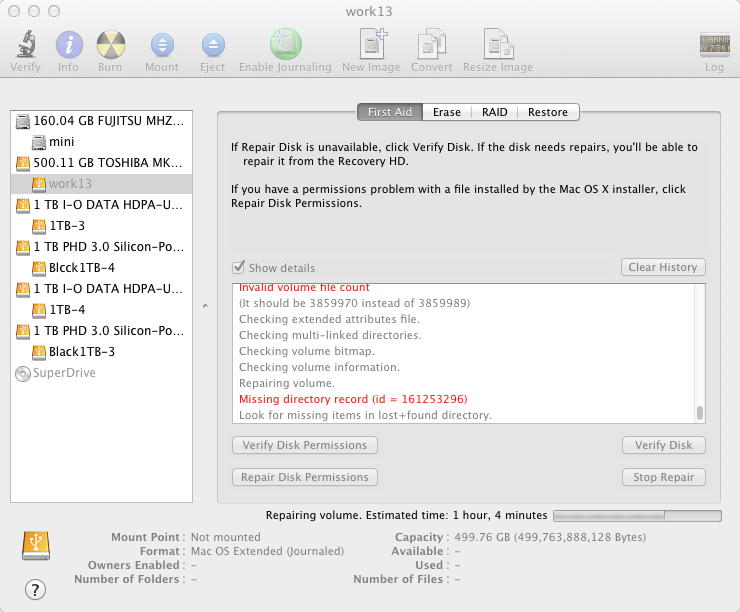
Task: Click 'Checking volume bitmap.' log line
Action: click(307, 351)
